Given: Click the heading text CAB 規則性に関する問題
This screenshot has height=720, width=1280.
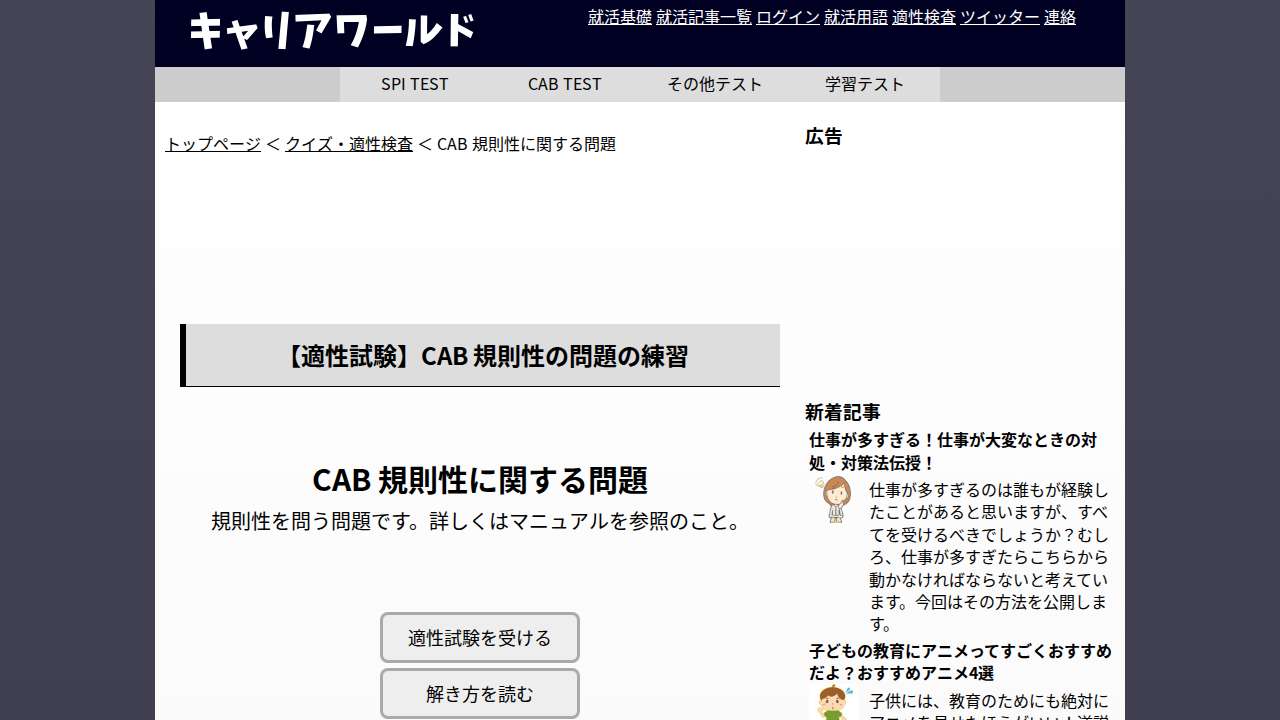Looking at the screenshot, I should [480, 480].
